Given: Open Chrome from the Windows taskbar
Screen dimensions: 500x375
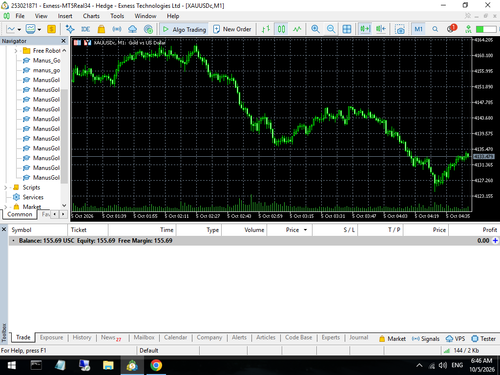Looking at the screenshot, I should click(x=156, y=365).
